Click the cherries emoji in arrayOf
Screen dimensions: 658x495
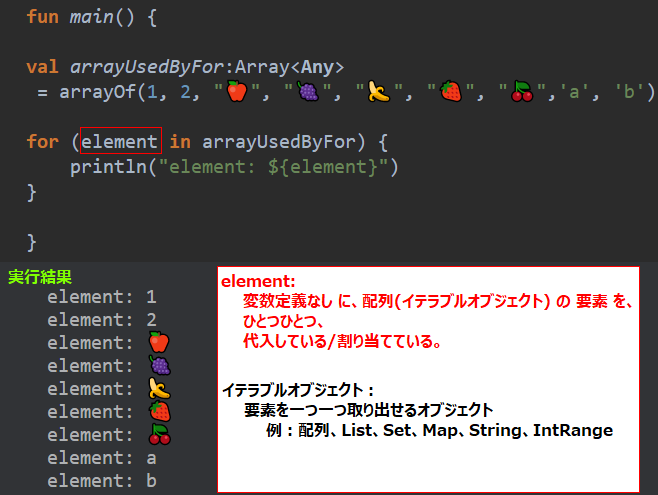pos(522,91)
